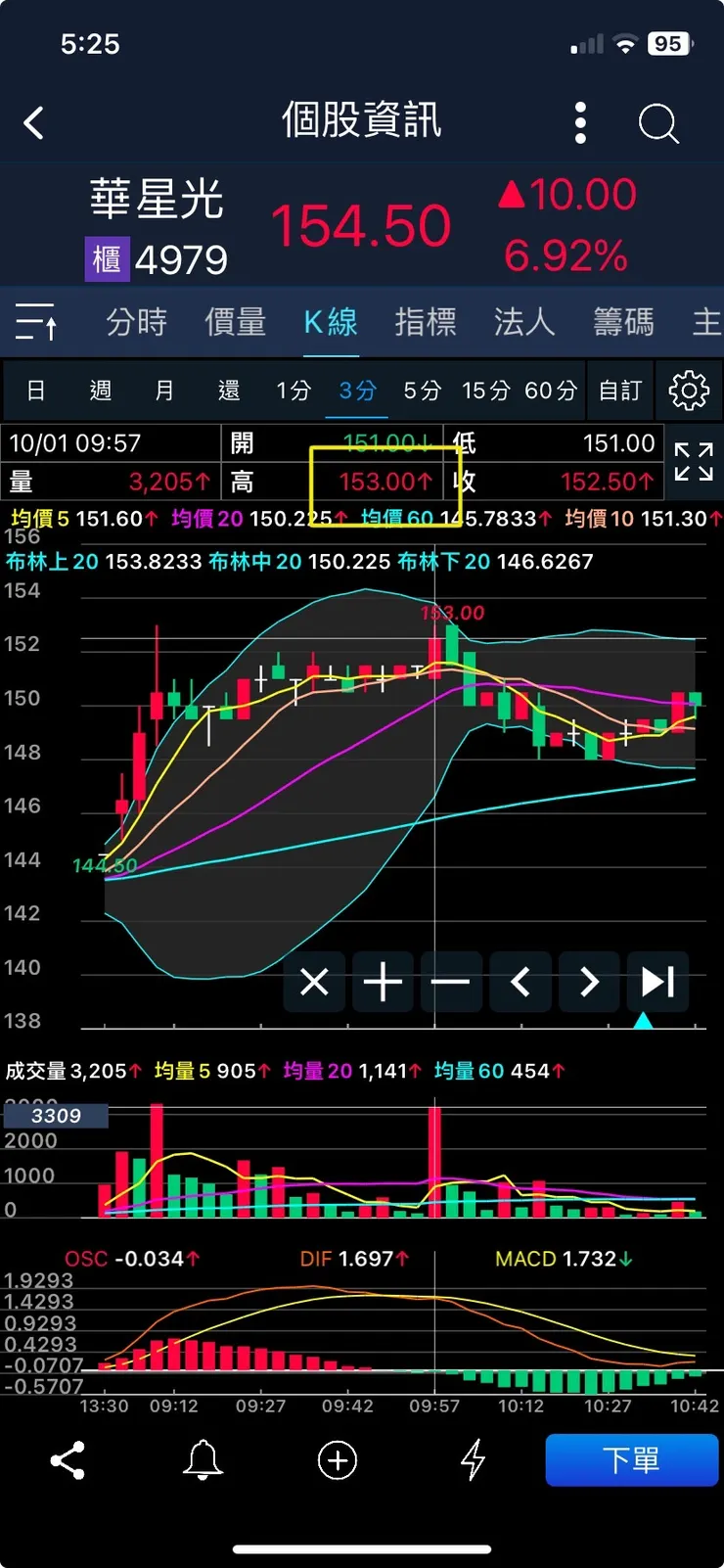Move crosshair to previous candle

[x=520, y=981]
